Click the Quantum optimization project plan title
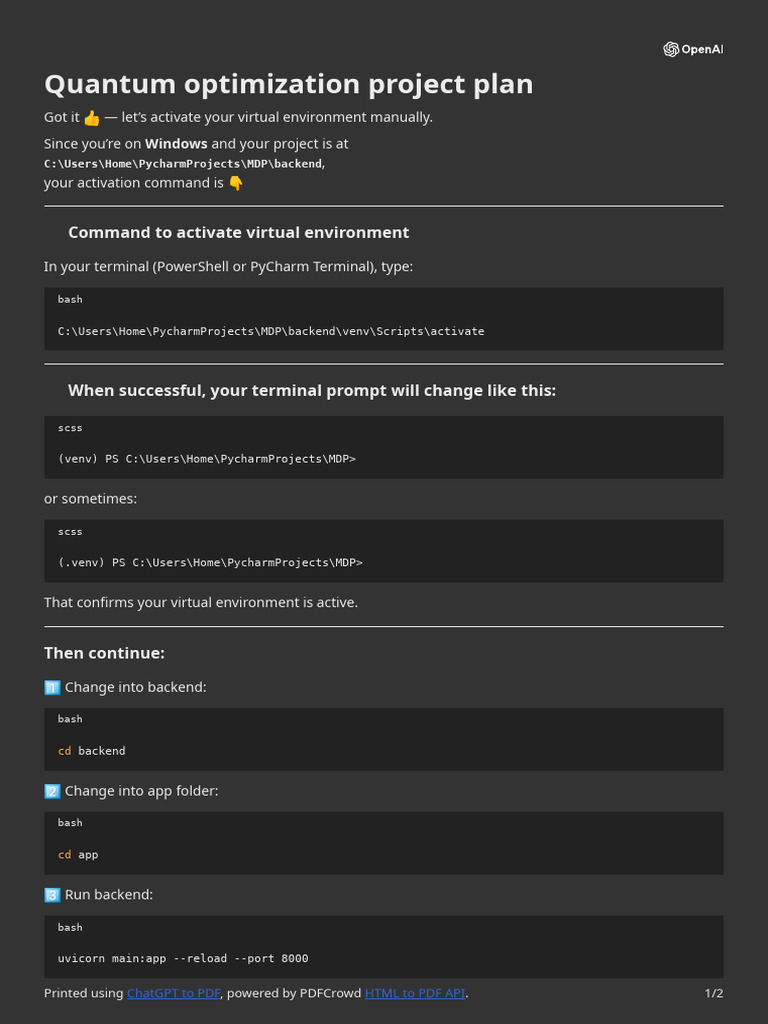This screenshot has width=768, height=1024. [289, 84]
